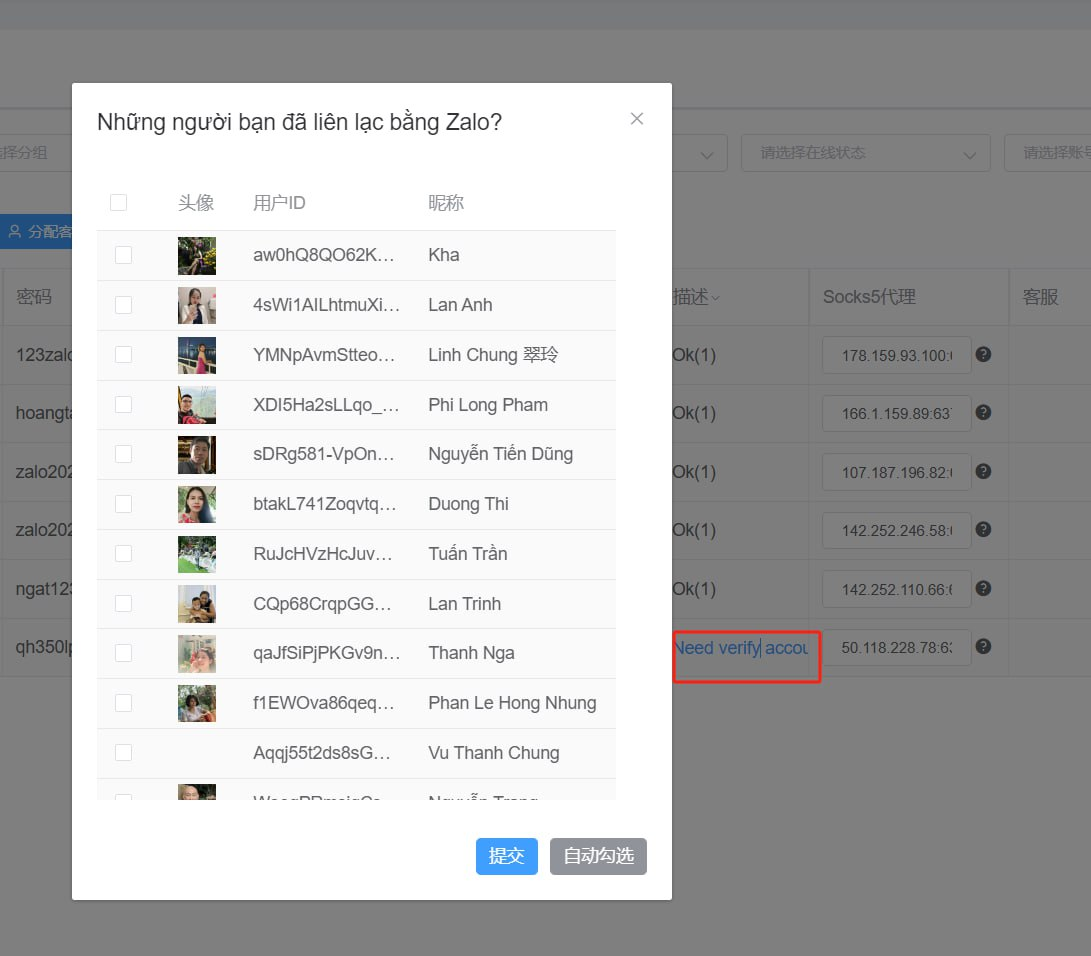
Task: Click help icon beside proxy 166.1.159.89
Action: click(x=983, y=412)
